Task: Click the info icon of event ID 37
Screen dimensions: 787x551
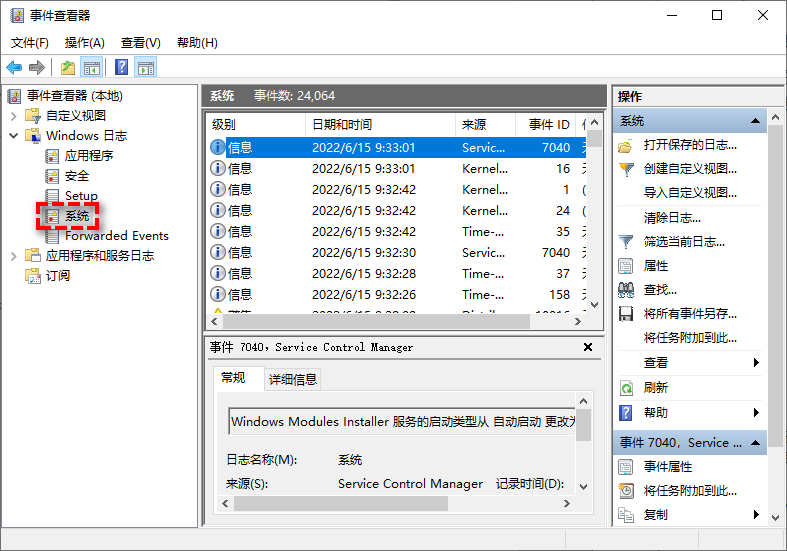Action: click(x=217, y=273)
